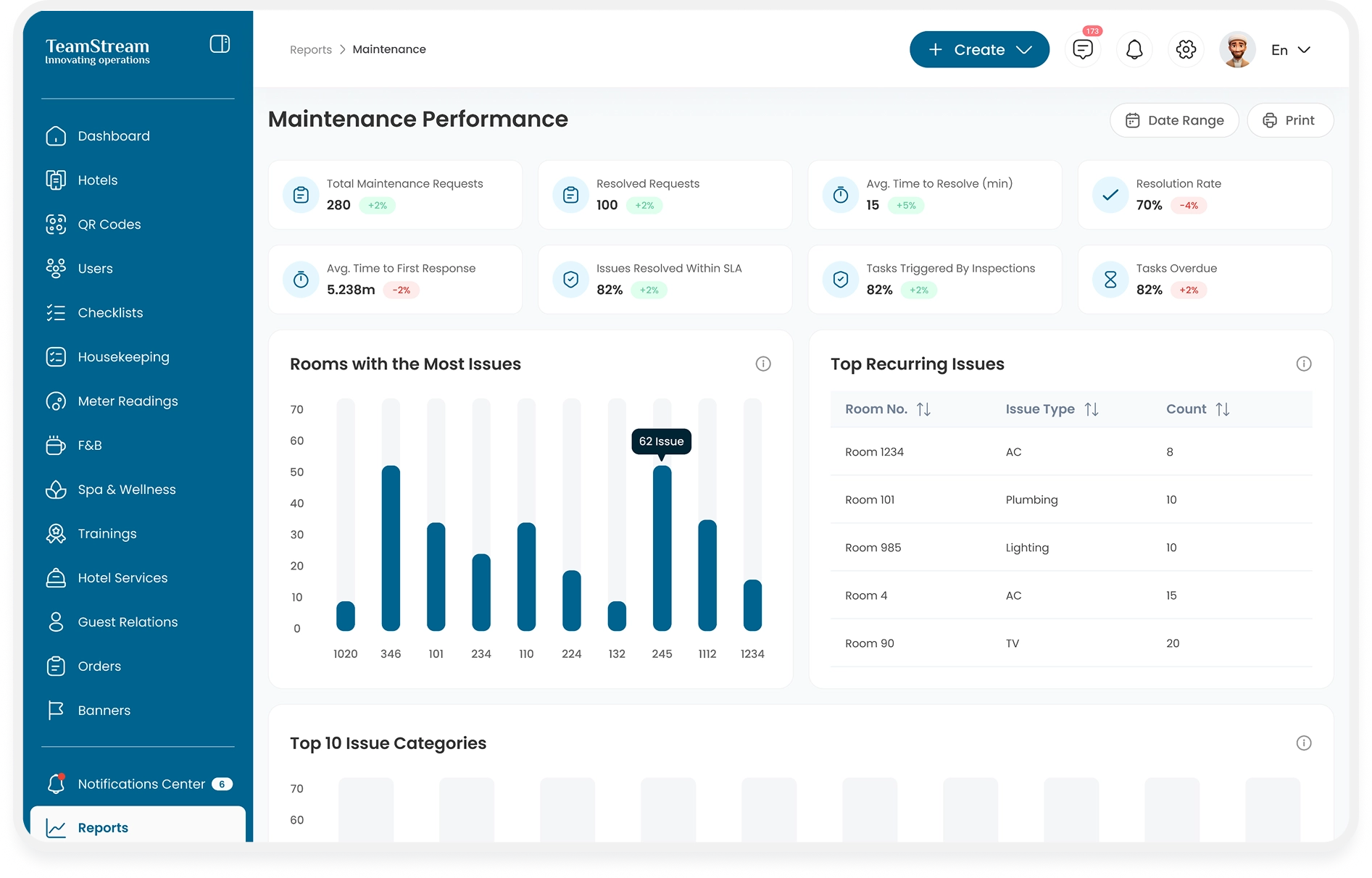Image resolution: width=1372 pixels, height=878 pixels.
Task: Open Housekeeping in the sidebar
Action: click(123, 357)
